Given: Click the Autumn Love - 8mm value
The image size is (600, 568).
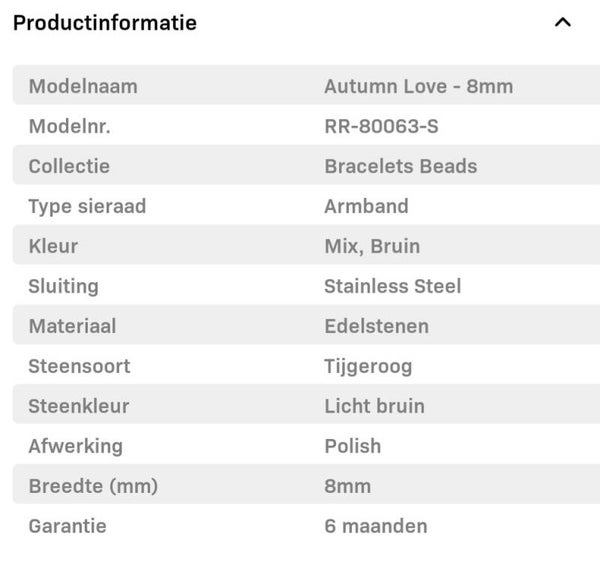Looking at the screenshot, I should [418, 86].
